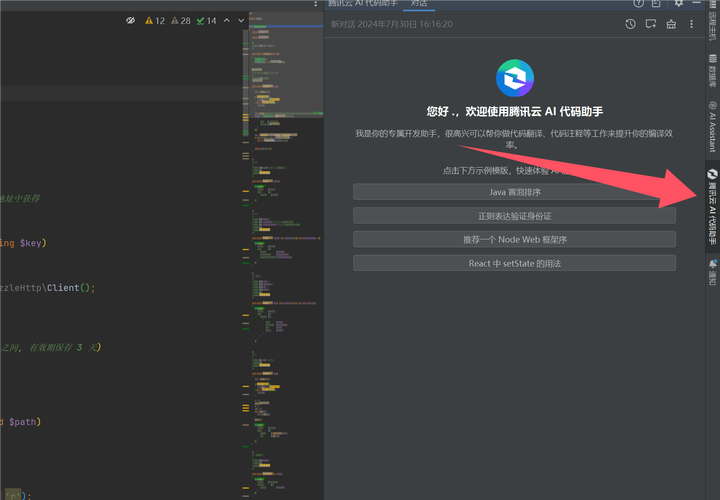Open the assistant panel settings gear

[x=679, y=3]
